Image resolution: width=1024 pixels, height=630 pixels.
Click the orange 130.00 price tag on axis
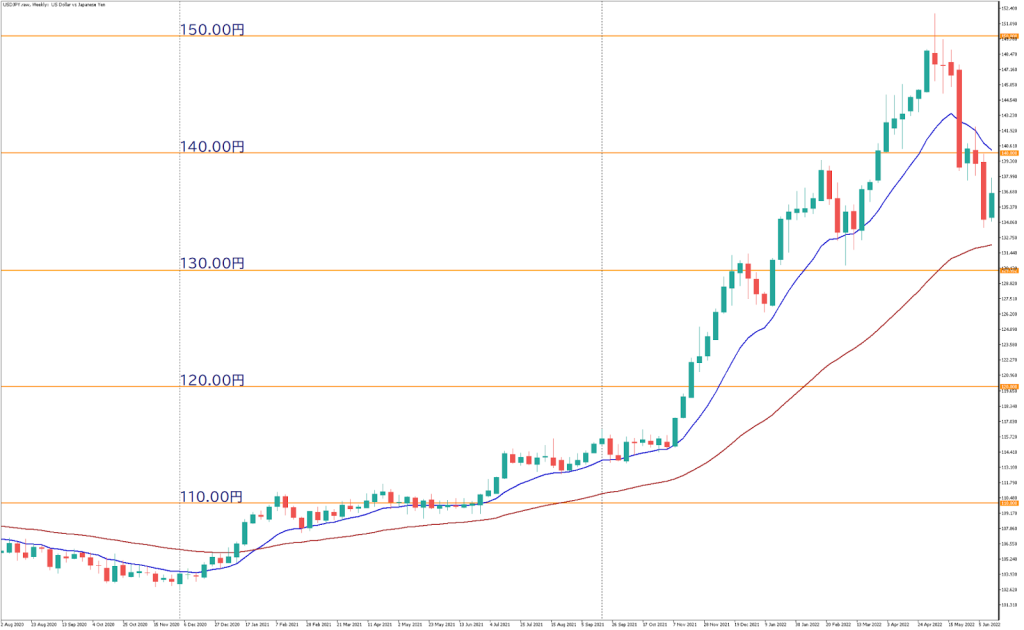click(1009, 270)
